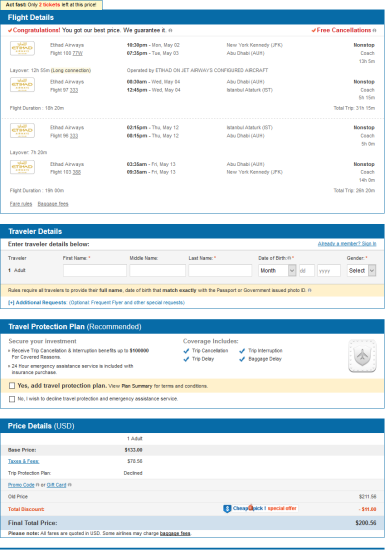Click the Etihad logo for Flight 100
This screenshot has width=385, height=550.
click(x=22, y=48)
